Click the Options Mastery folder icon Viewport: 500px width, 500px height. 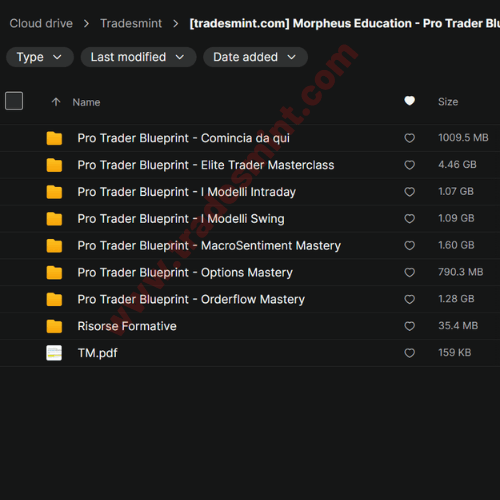(54, 272)
